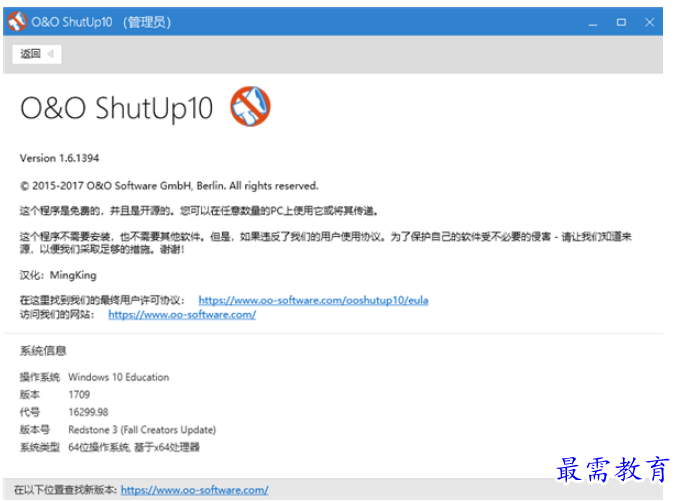Click the large ShutUp10 megaphone logo
This screenshot has width=678, height=501.
click(250, 106)
